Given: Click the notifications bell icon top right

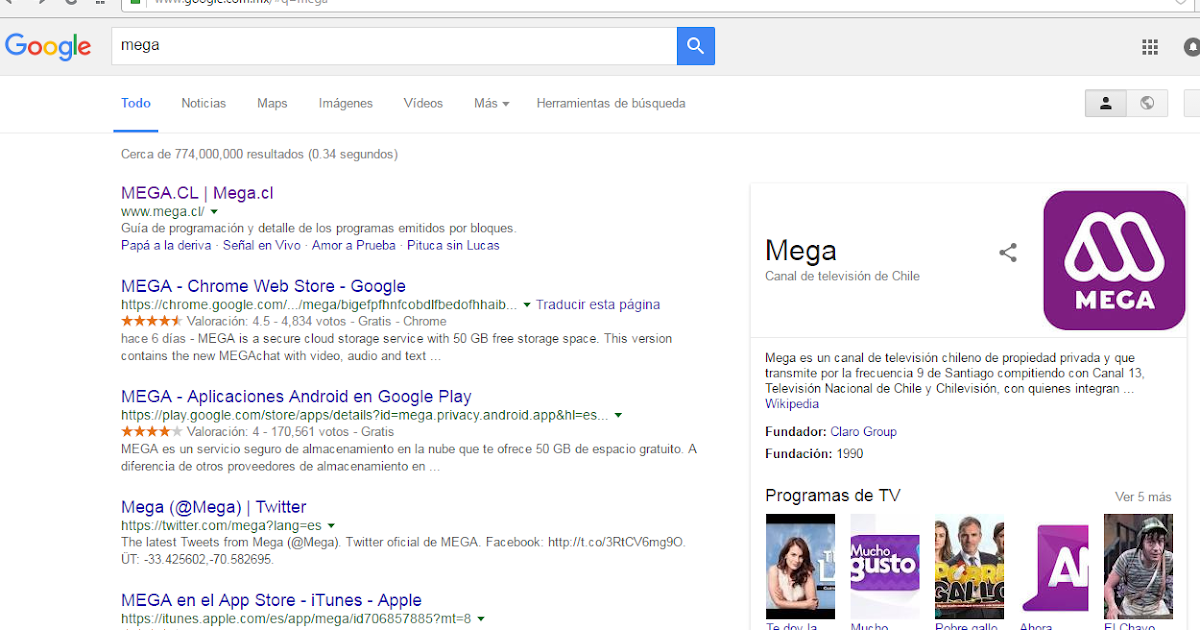Looking at the screenshot, I should pos(1190,46).
